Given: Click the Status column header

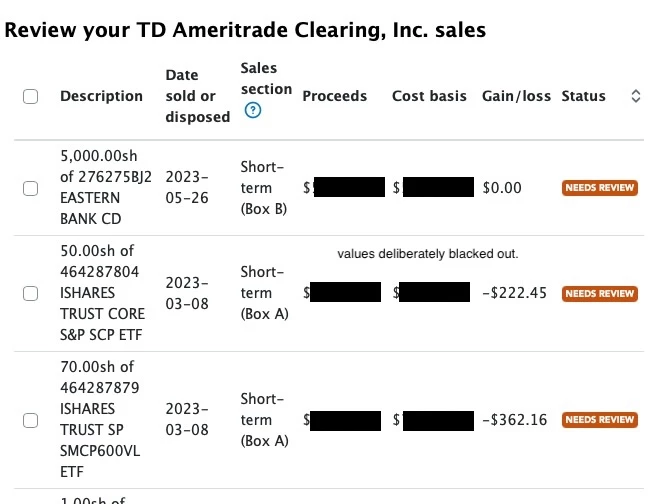Looking at the screenshot, I should coord(583,96).
